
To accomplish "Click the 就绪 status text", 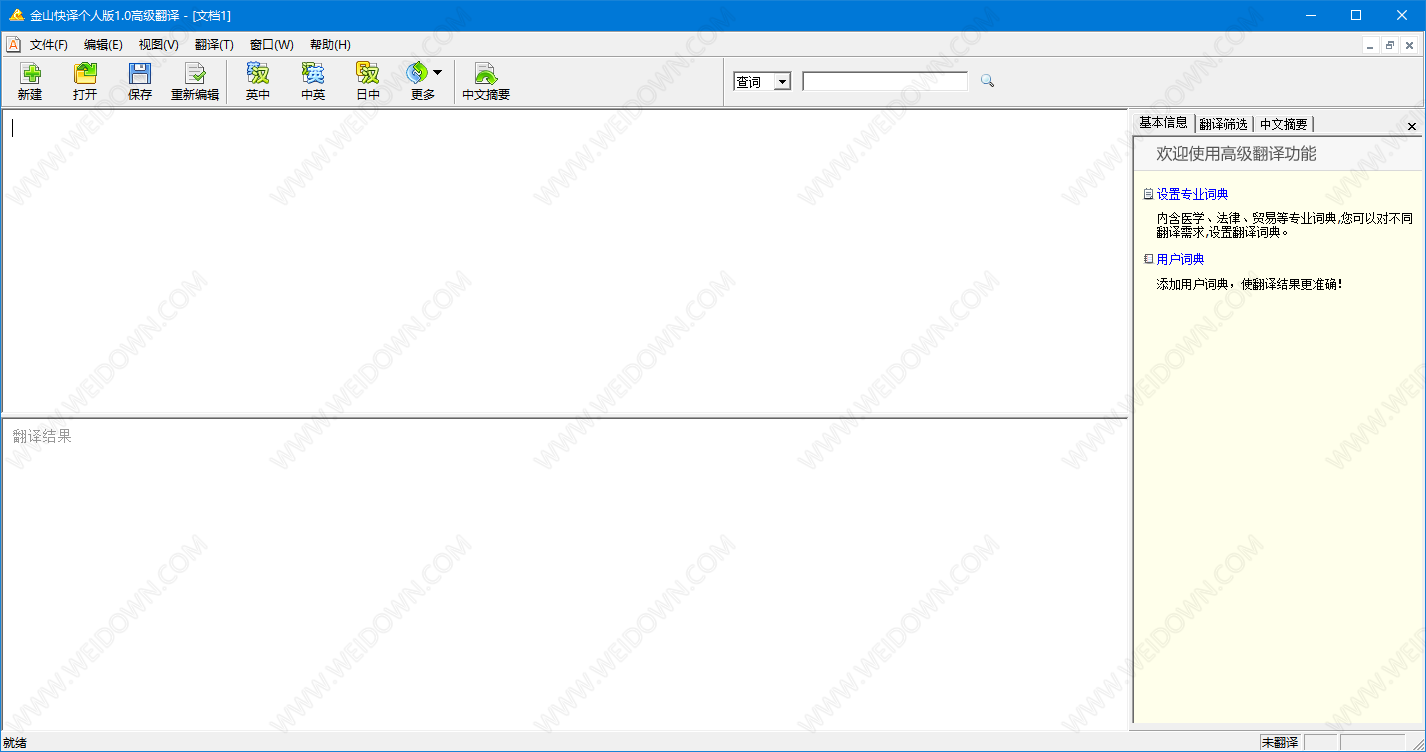I will coord(15,742).
